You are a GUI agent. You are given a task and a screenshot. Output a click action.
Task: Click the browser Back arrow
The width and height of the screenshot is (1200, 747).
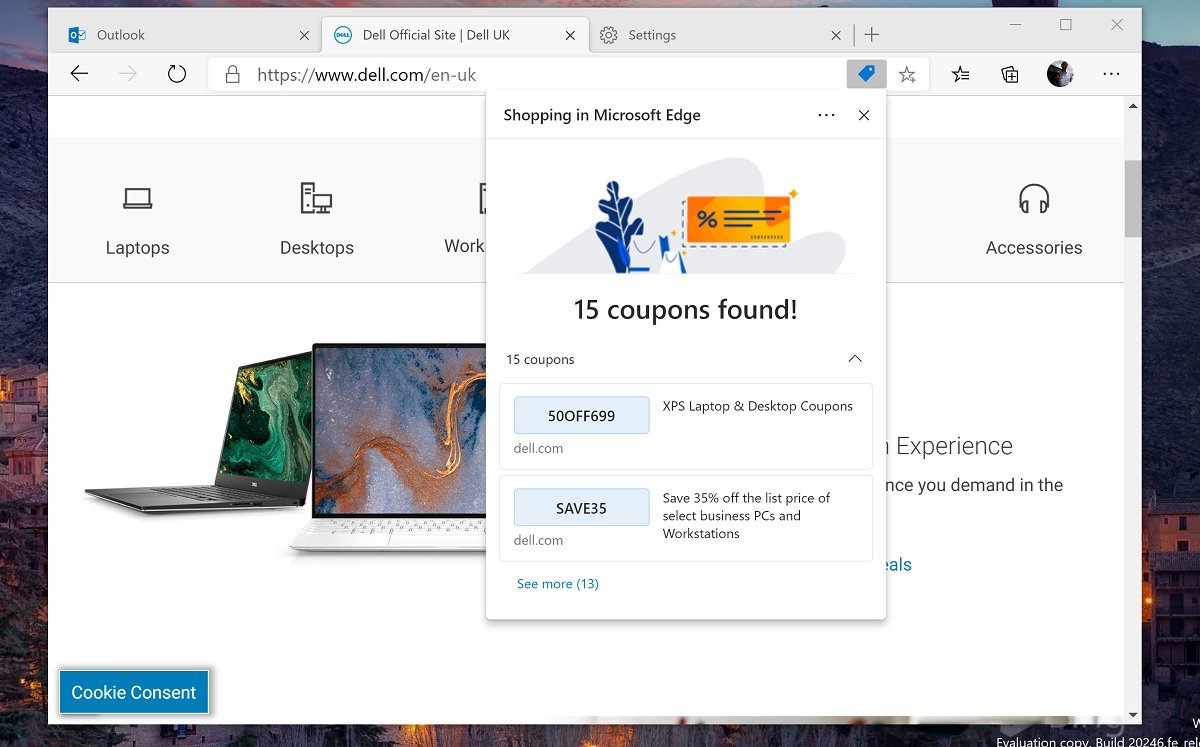pyautogui.click(x=79, y=74)
